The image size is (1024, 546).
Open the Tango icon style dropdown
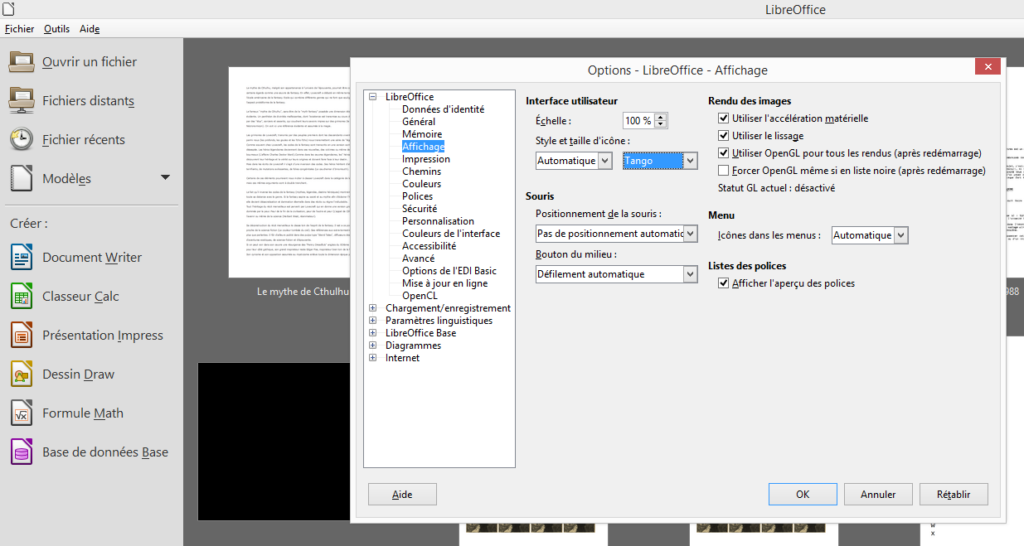tap(660, 161)
